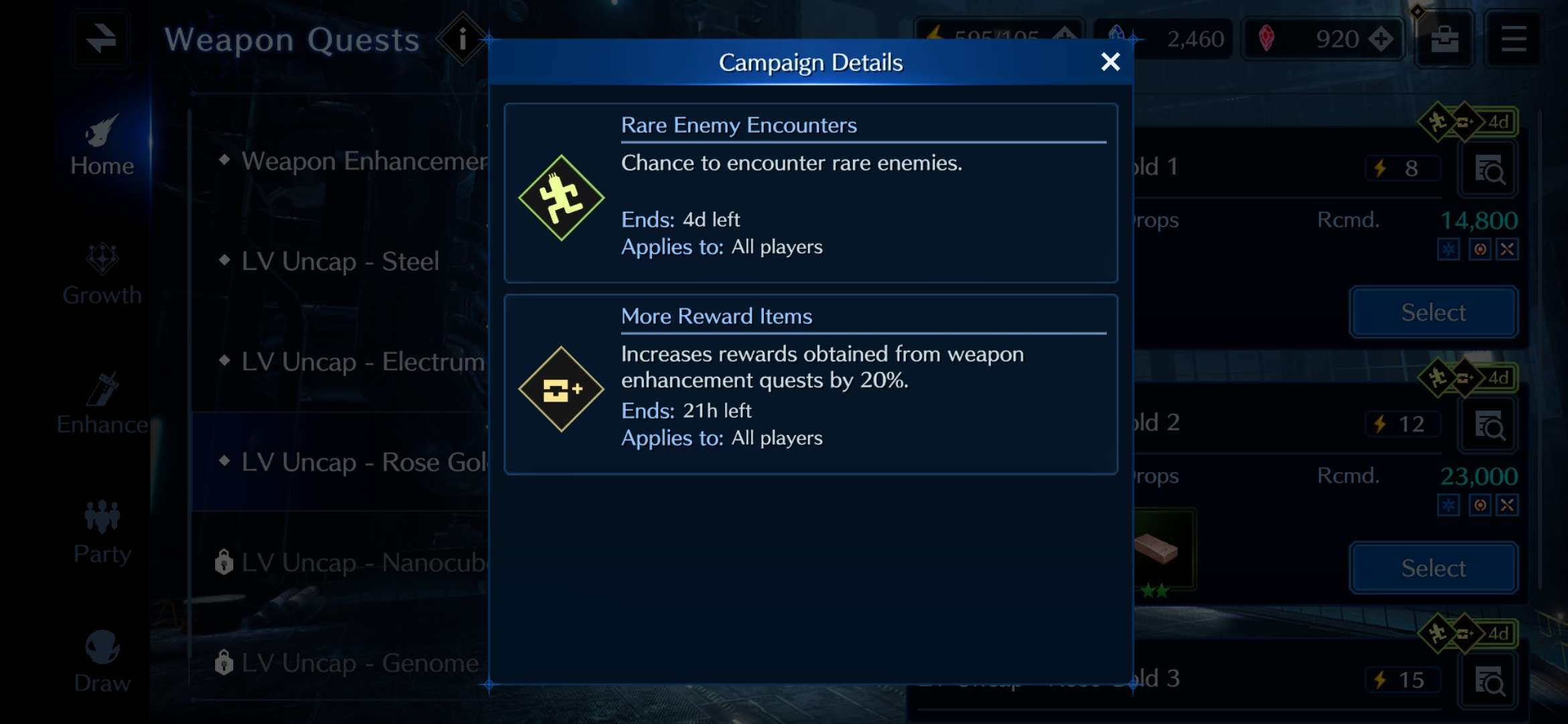Viewport: 1568px width, 724px height.
Task: Open the hamburger main menu
Action: [x=1514, y=38]
